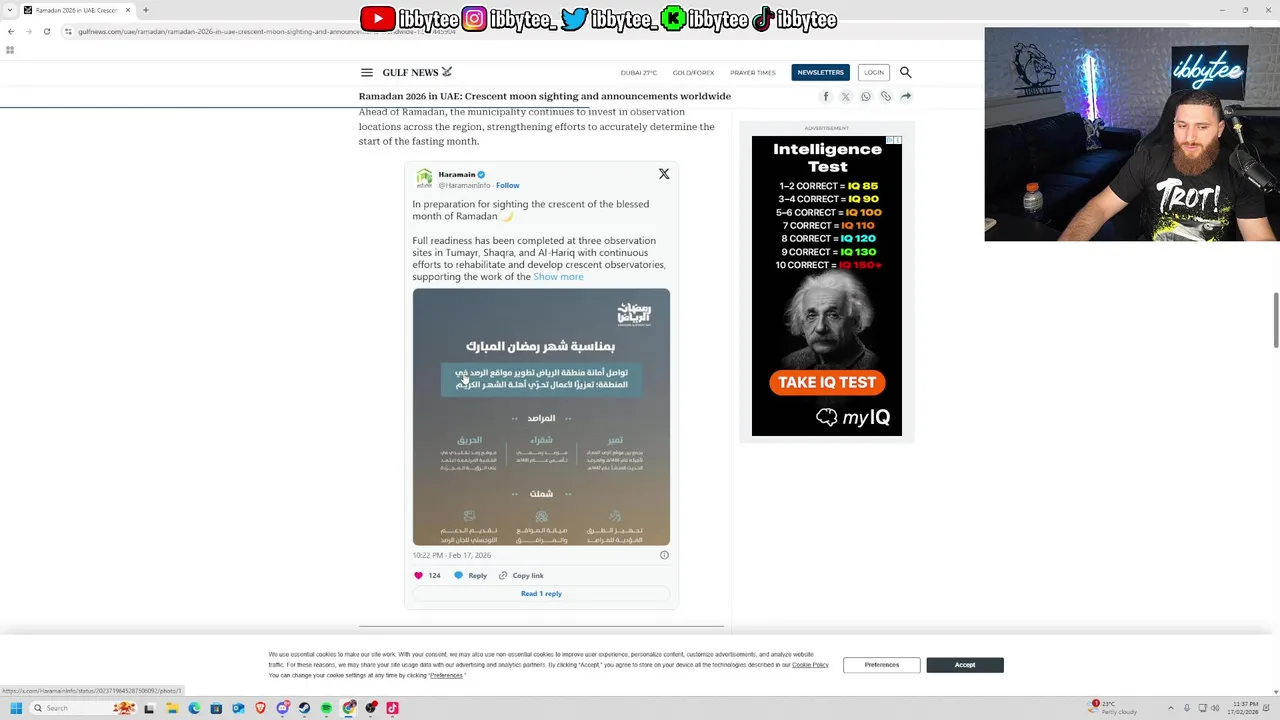
Task: Open the inline Preferences link in cookie text
Action: [x=447, y=675]
